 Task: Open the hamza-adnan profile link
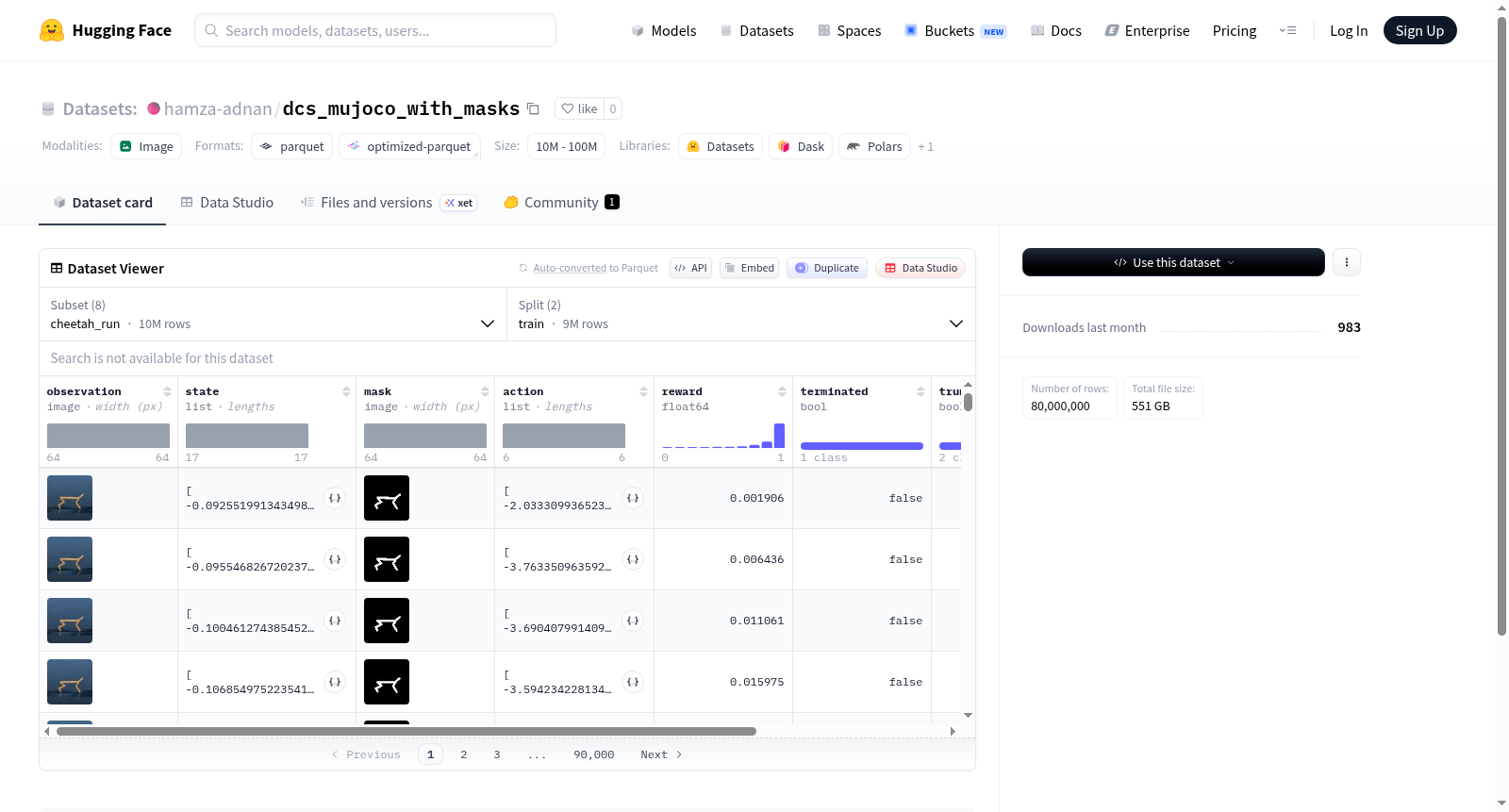pyautogui.click(x=218, y=108)
